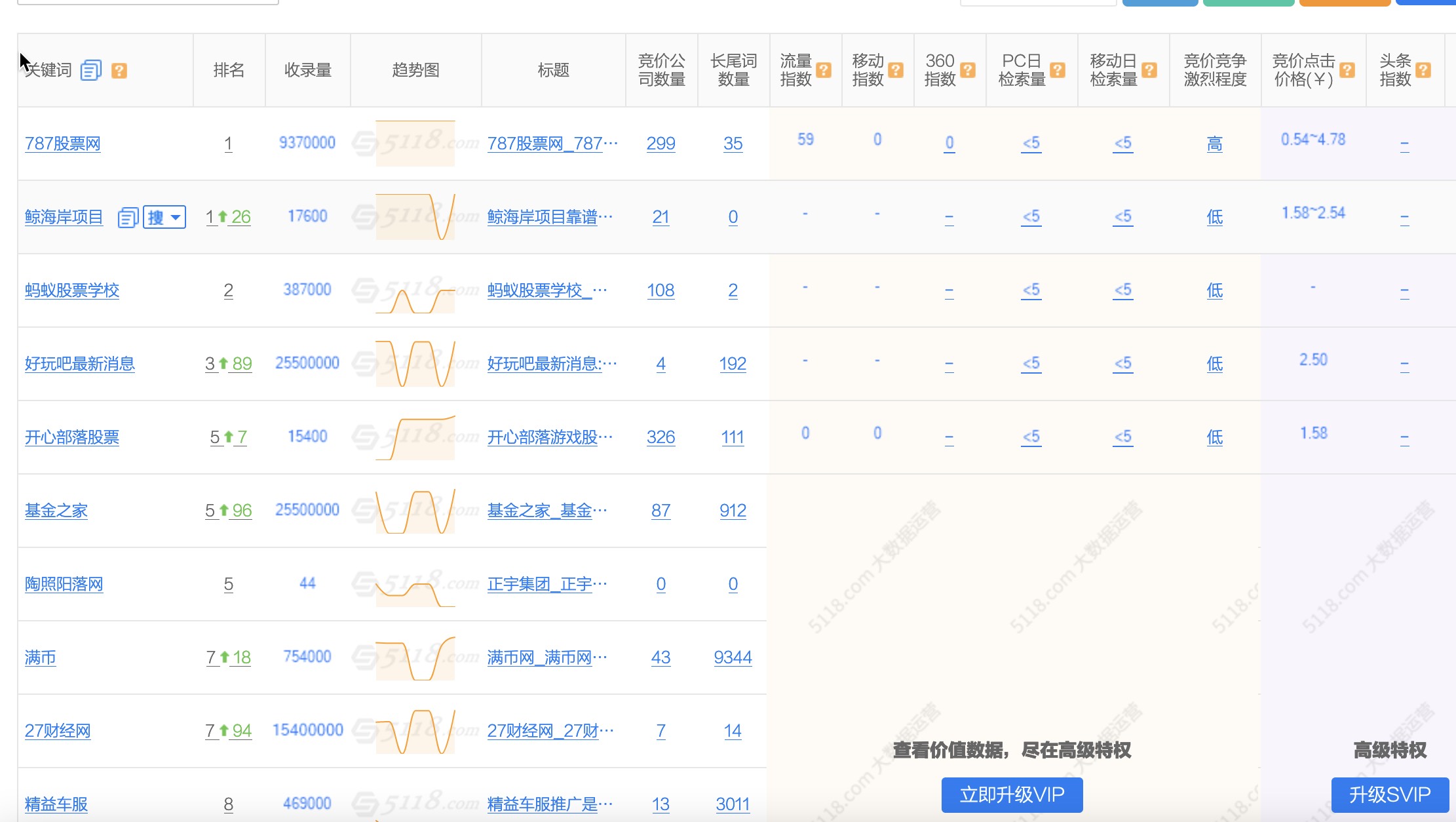Click 趋势图 column header
Viewport: 1456px width, 822px height.
415,70
